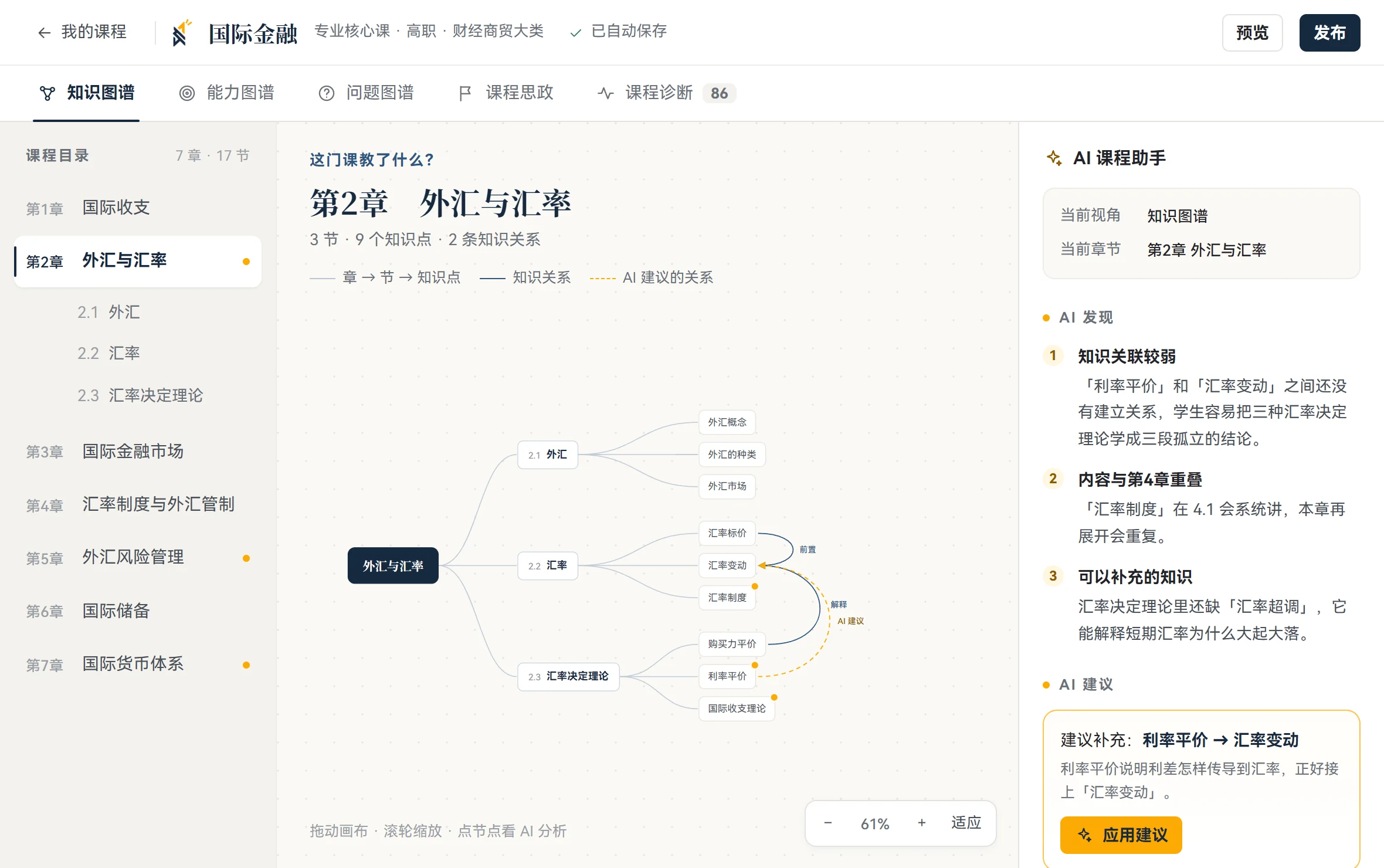The width and height of the screenshot is (1384, 868).
Task: Click the pulse icon of 课程诊断 tab
Action: pyautogui.click(x=605, y=93)
